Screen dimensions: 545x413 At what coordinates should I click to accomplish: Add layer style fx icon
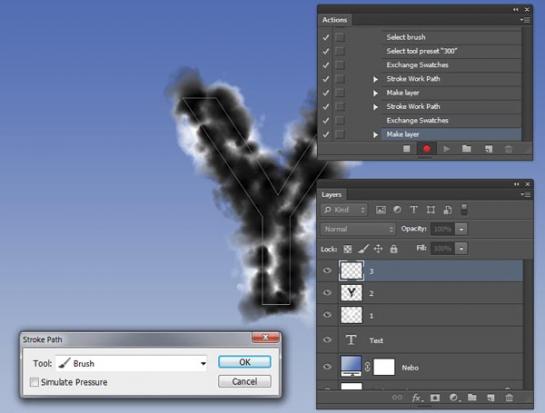(x=416, y=397)
